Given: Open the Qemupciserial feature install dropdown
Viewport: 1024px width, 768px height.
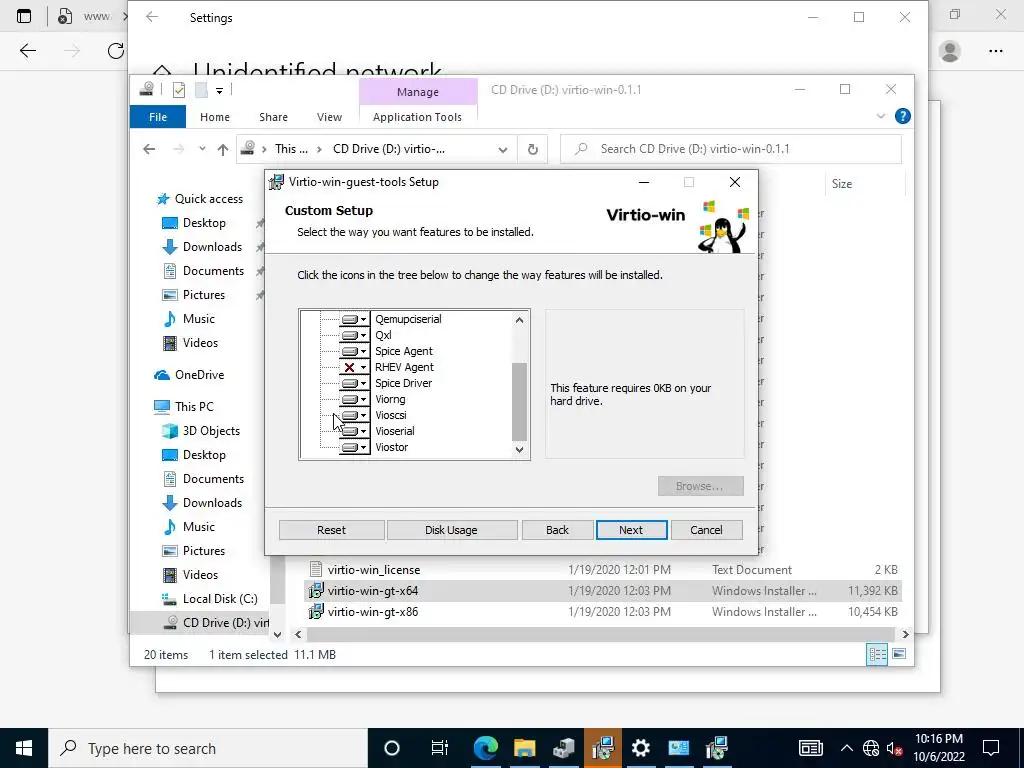Looking at the screenshot, I should coord(354,319).
